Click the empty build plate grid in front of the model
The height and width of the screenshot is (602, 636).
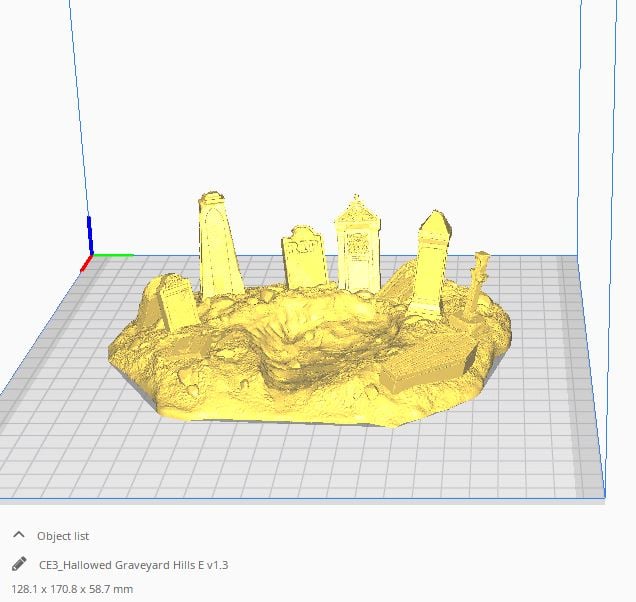[300, 460]
